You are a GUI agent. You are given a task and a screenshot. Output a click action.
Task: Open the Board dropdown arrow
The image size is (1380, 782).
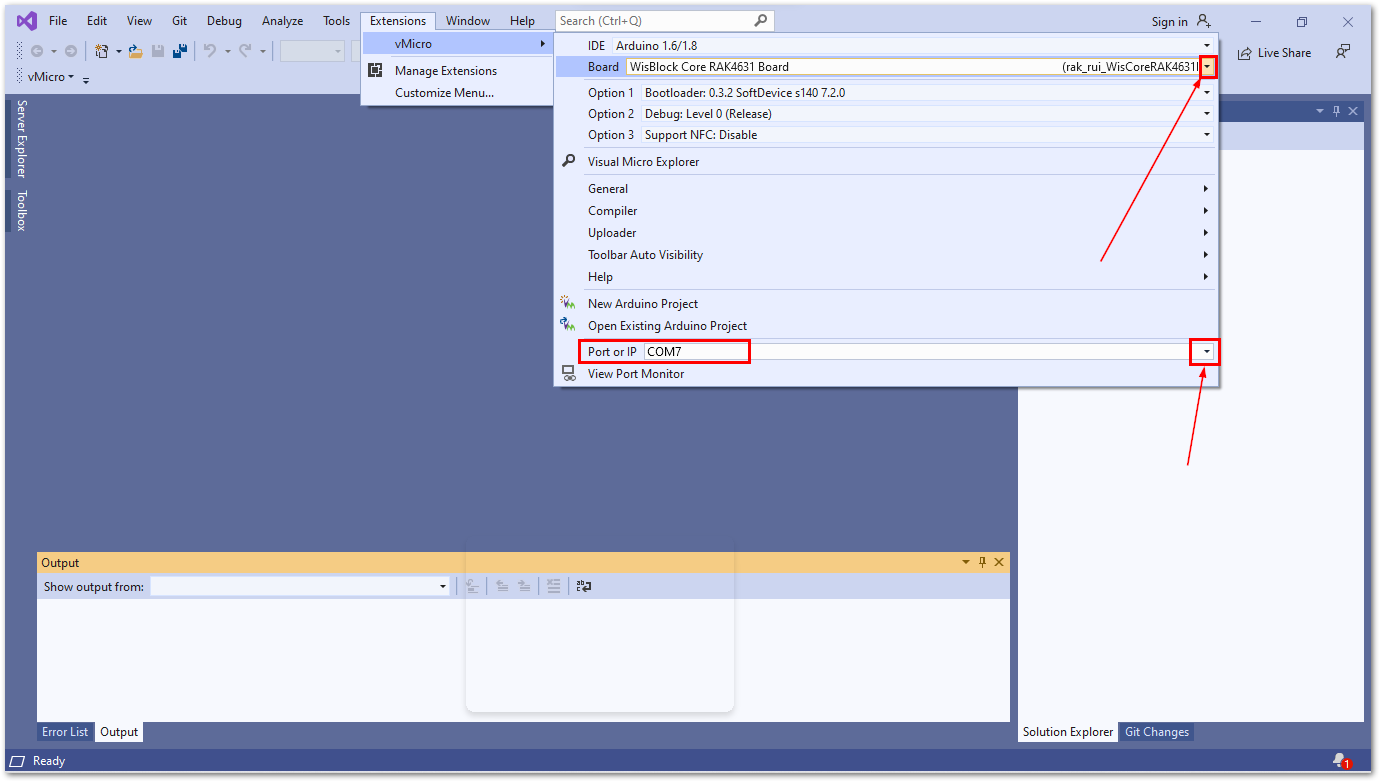(x=1208, y=67)
